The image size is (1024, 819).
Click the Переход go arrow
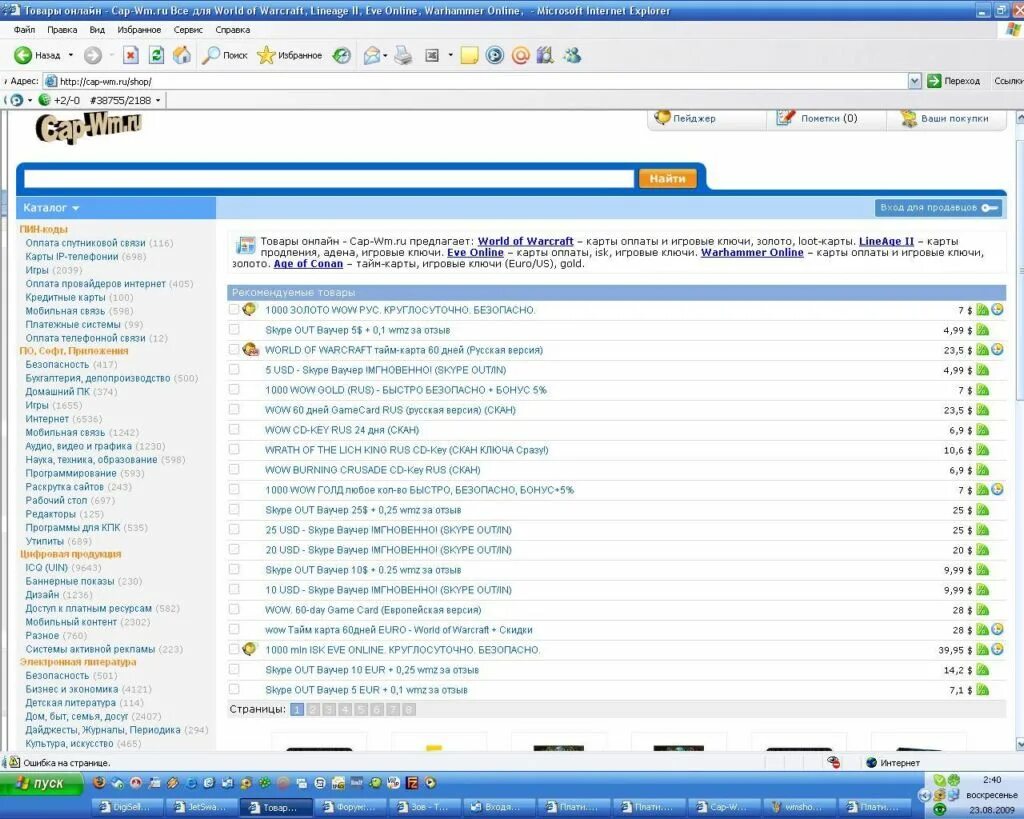click(x=934, y=80)
